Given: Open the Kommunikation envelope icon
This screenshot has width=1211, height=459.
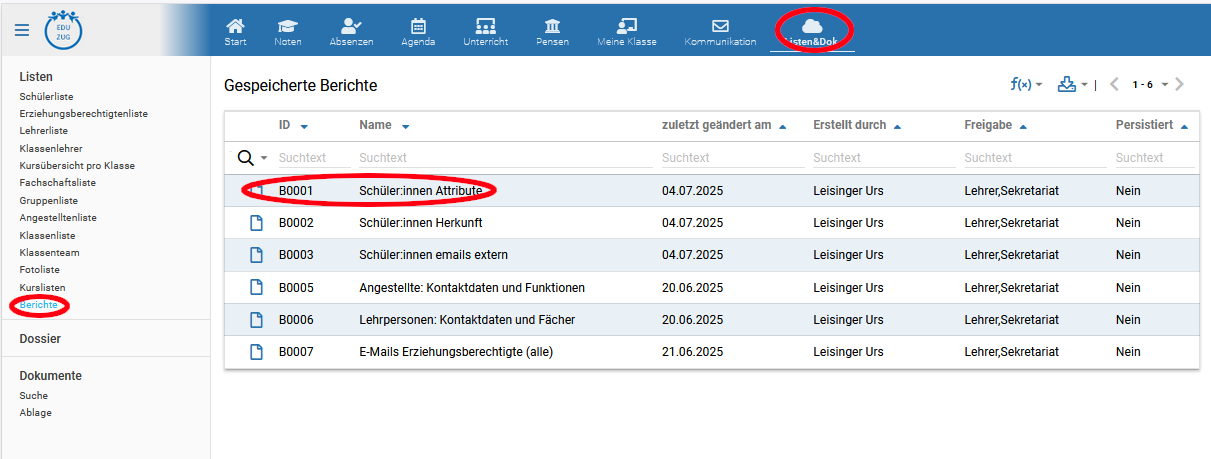Looking at the screenshot, I should pyautogui.click(x=720, y=26).
